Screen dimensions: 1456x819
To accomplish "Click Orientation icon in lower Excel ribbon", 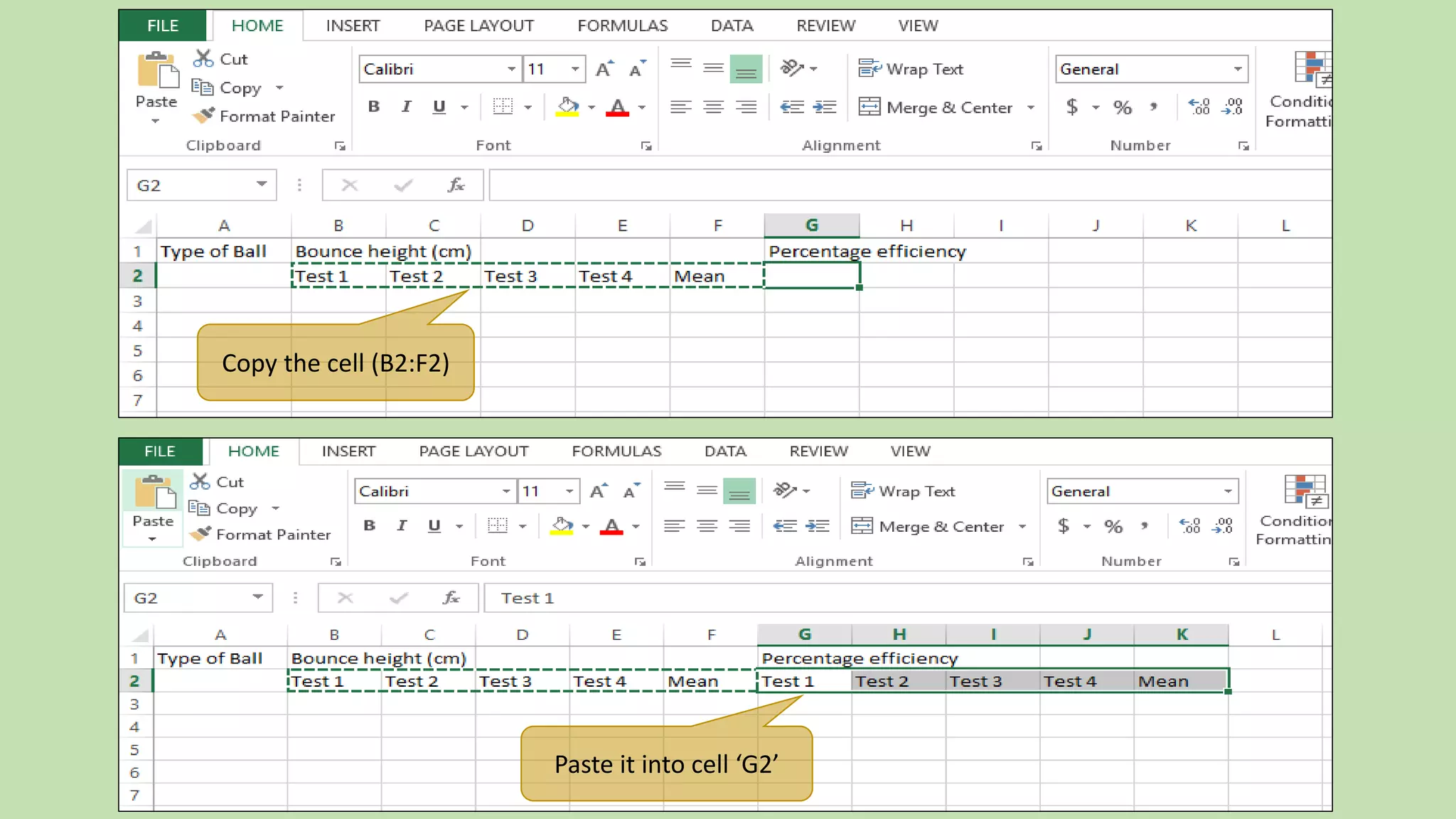I will click(784, 490).
